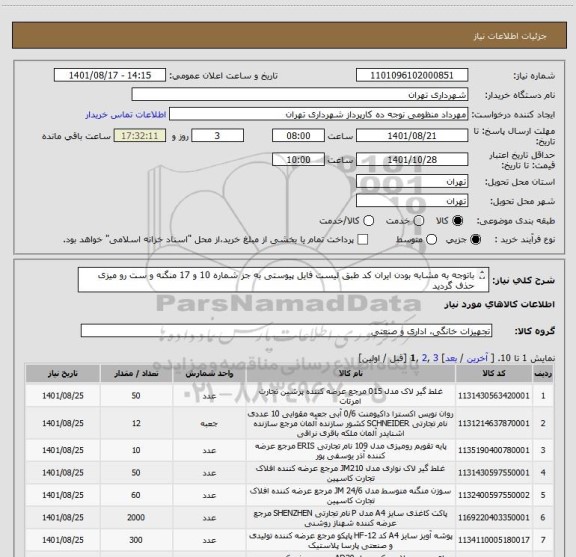Click the ERIS پایه تقویم رومیزی item name
The width and height of the screenshot is (576, 557).
(350, 450)
